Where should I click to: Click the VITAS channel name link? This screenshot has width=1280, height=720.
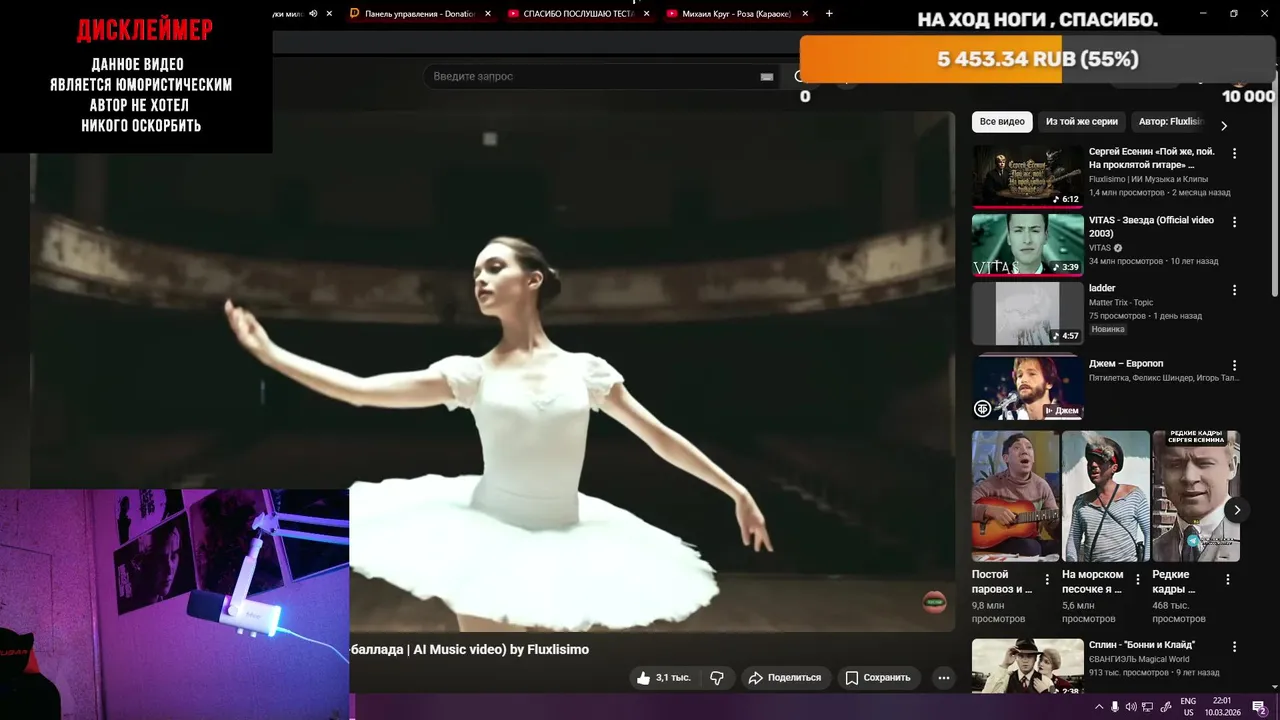[x=1100, y=247]
